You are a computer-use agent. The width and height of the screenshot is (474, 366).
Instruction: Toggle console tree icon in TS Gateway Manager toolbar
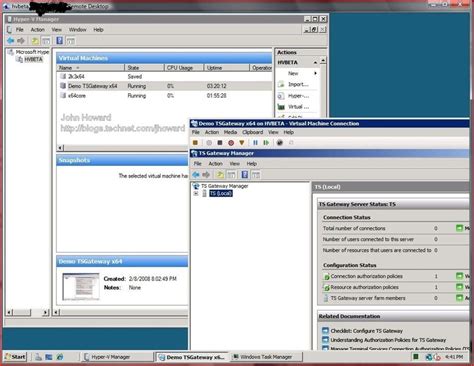click(231, 174)
